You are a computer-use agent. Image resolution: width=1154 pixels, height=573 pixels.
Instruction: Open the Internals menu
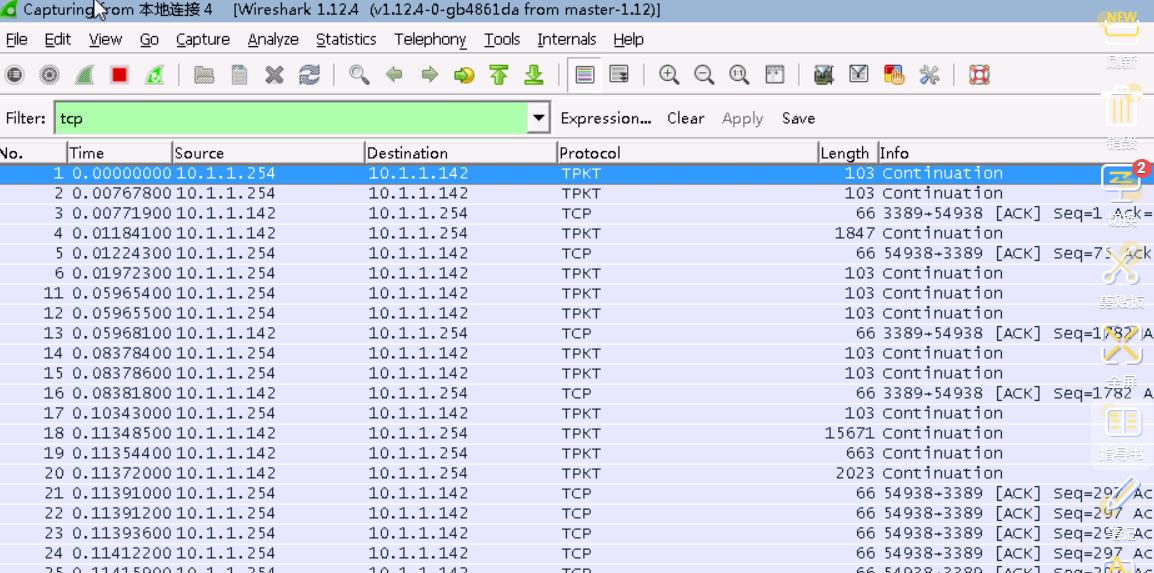tap(567, 40)
